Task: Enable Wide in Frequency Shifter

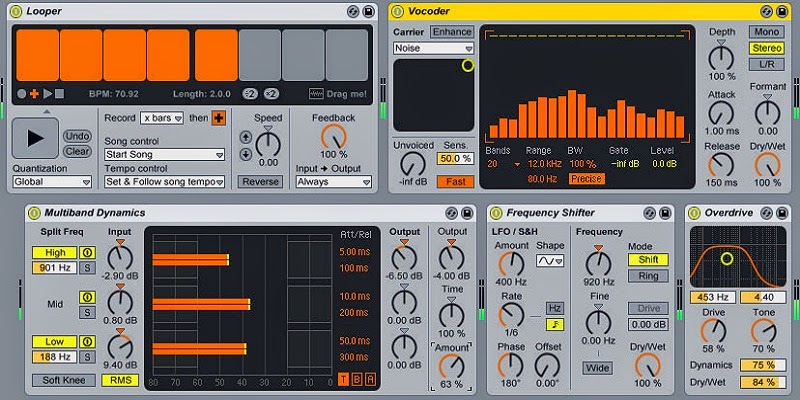Action: pos(598,368)
